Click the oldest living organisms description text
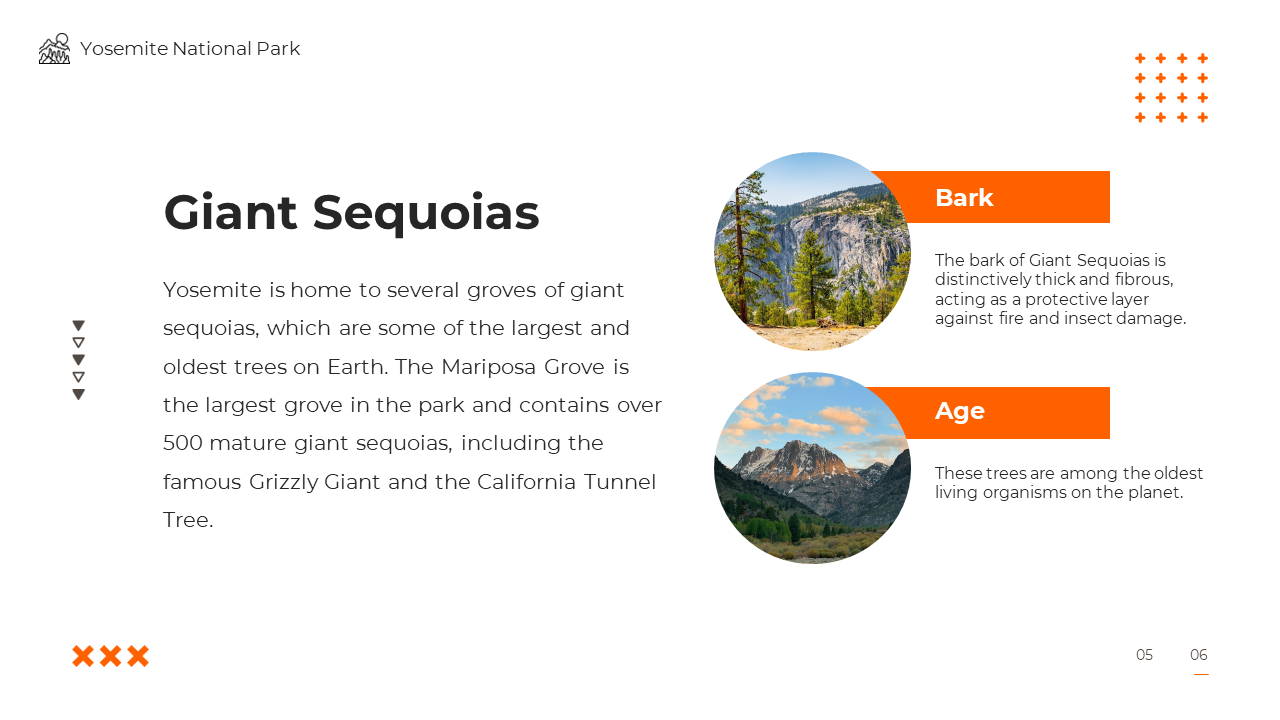 pyautogui.click(x=1069, y=483)
